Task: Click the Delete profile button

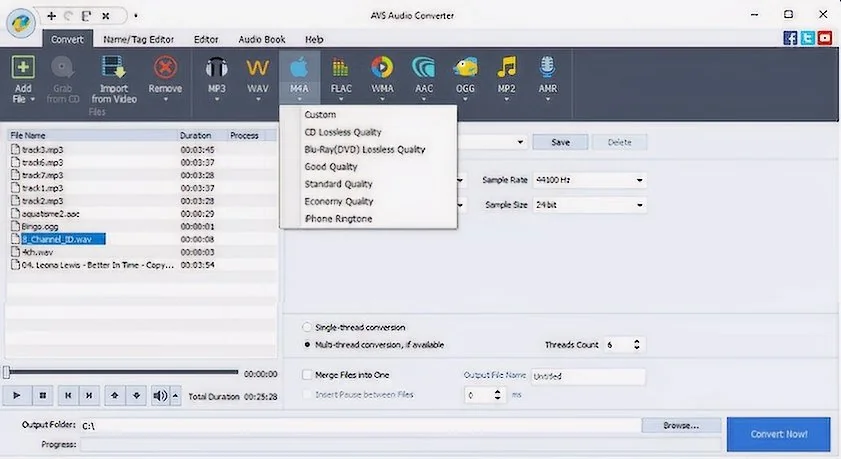Action: 619,142
